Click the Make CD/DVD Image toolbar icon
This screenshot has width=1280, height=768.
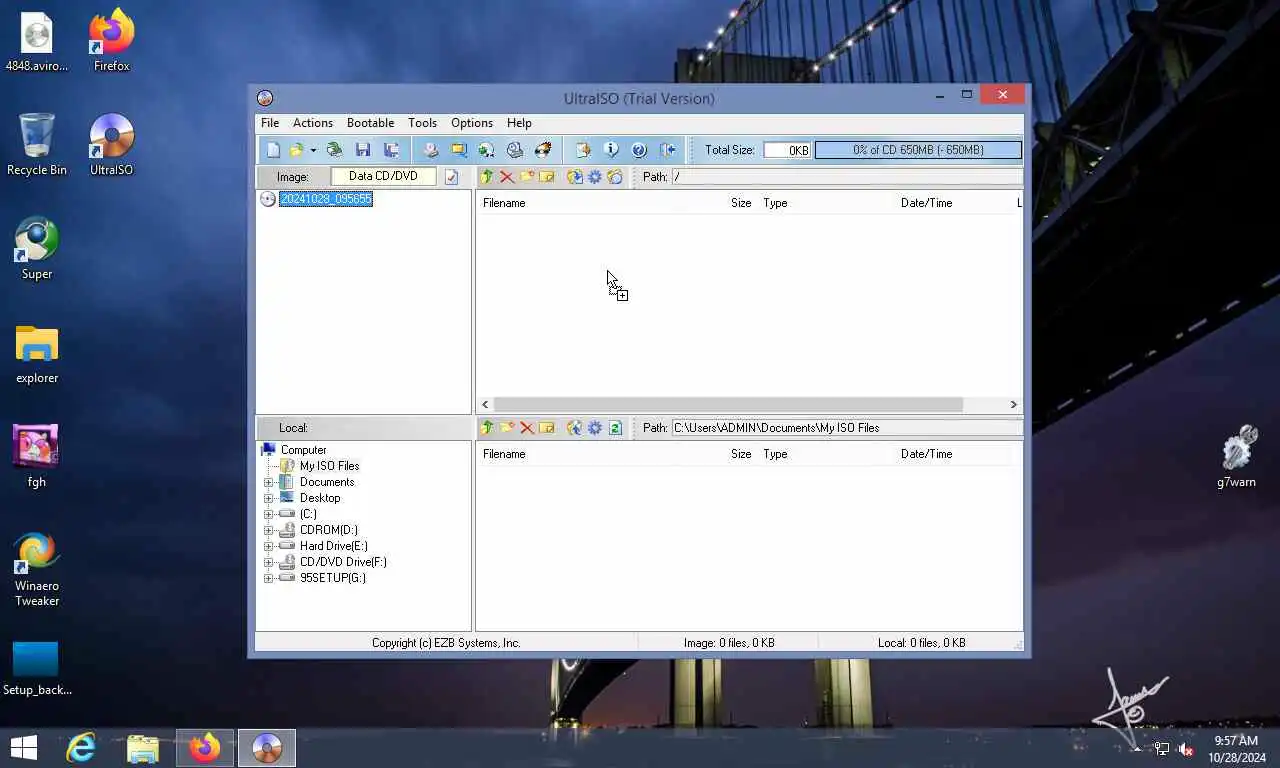click(431, 150)
